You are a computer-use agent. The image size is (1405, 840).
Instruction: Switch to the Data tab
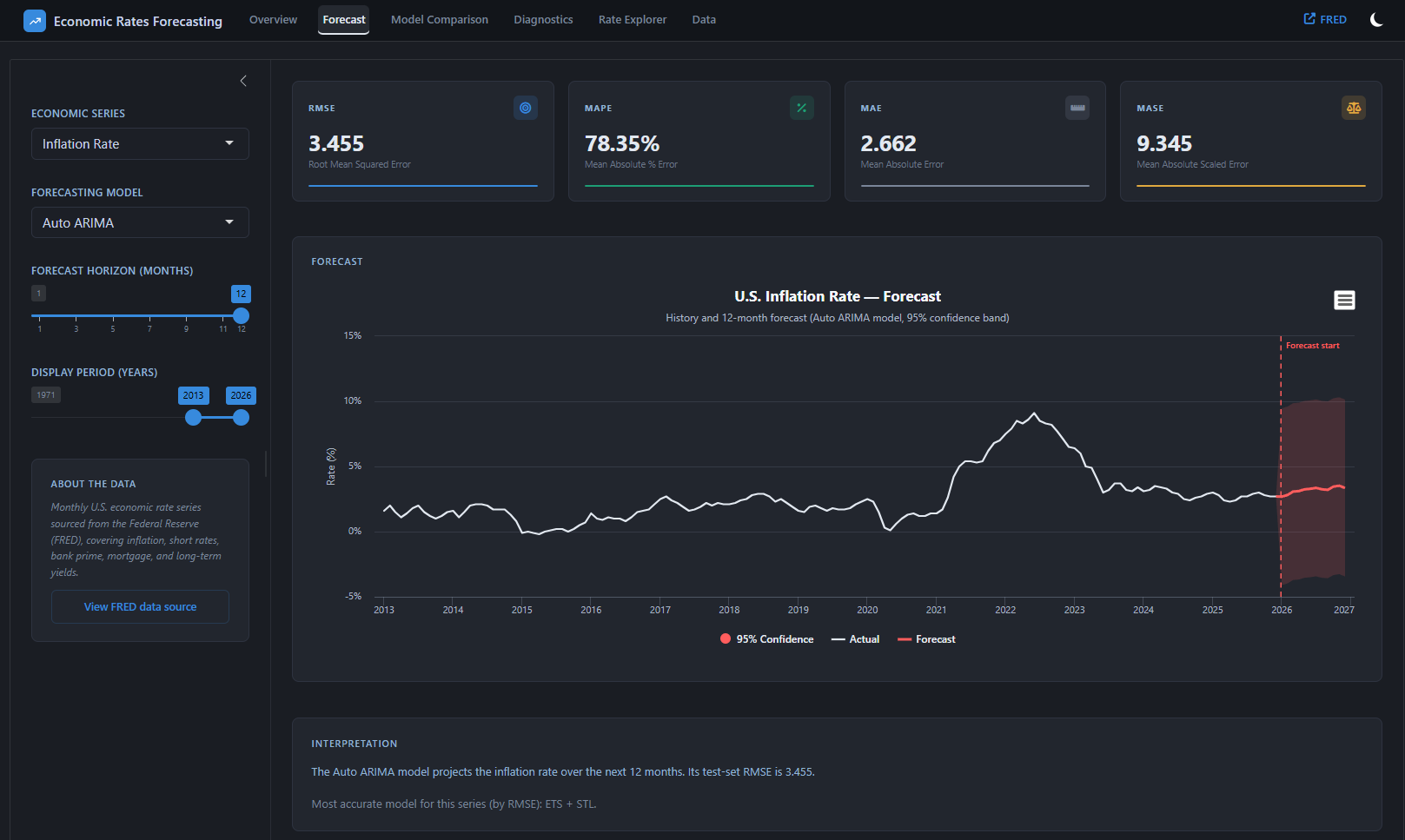pyautogui.click(x=704, y=19)
